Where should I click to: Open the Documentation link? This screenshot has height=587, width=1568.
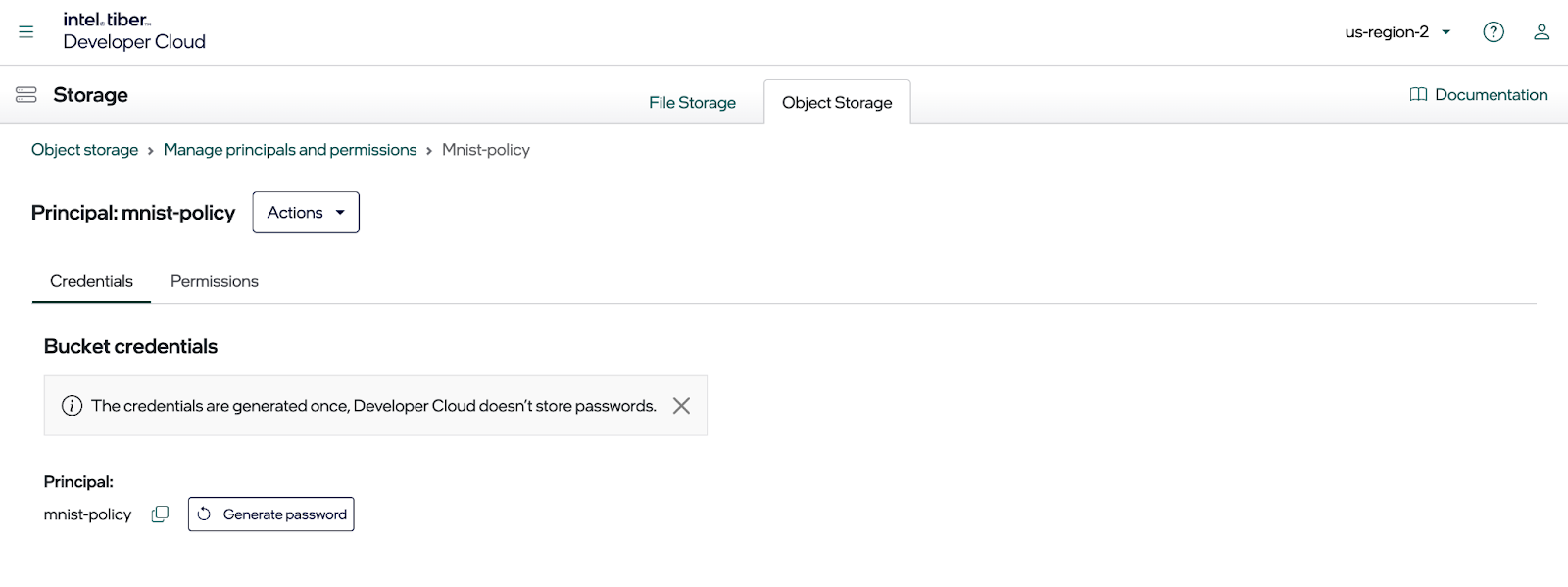click(x=1479, y=95)
